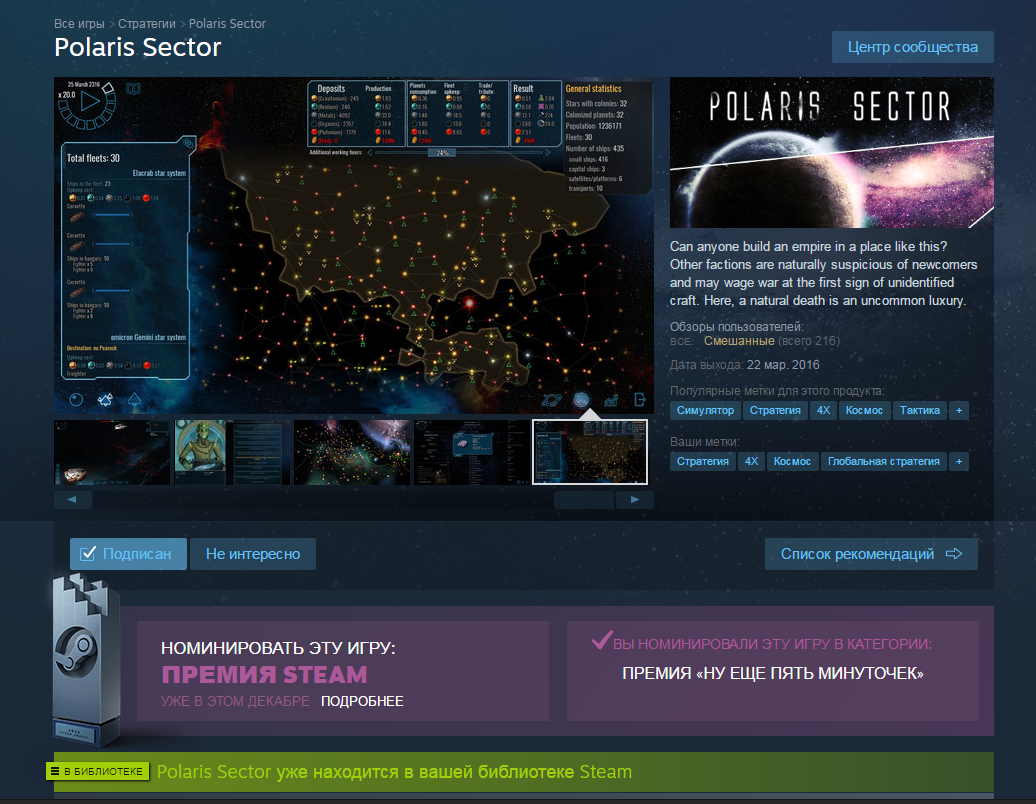The height and width of the screenshot is (804, 1036).
Task: Open the Polaris Sector breadcrumb link
Action: point(227,24)
